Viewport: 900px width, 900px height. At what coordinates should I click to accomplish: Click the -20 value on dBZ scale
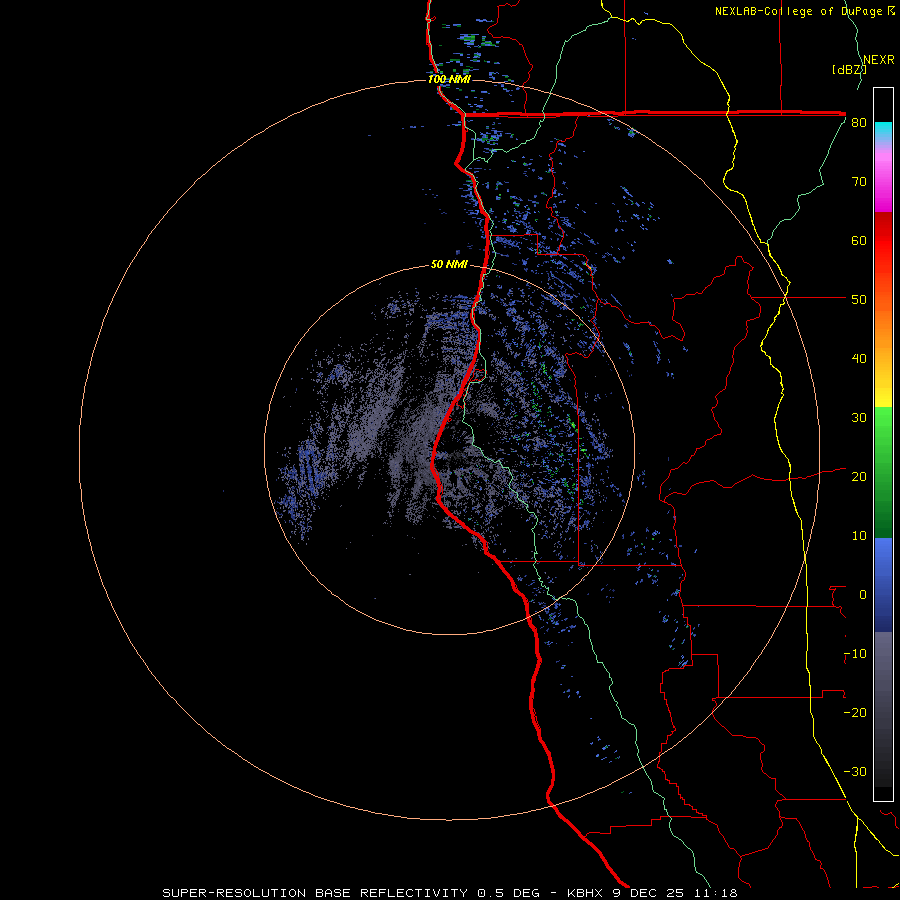coord(855,713)
